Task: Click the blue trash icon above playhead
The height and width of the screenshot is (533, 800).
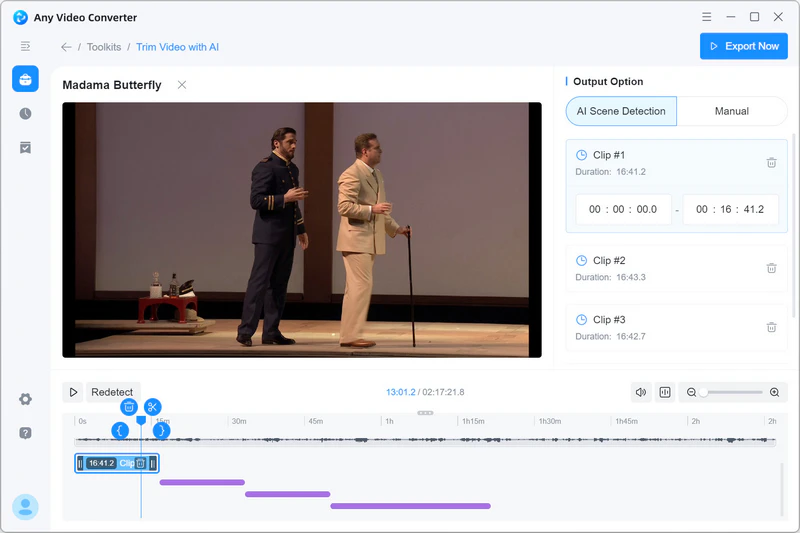Action: point(129,407)
